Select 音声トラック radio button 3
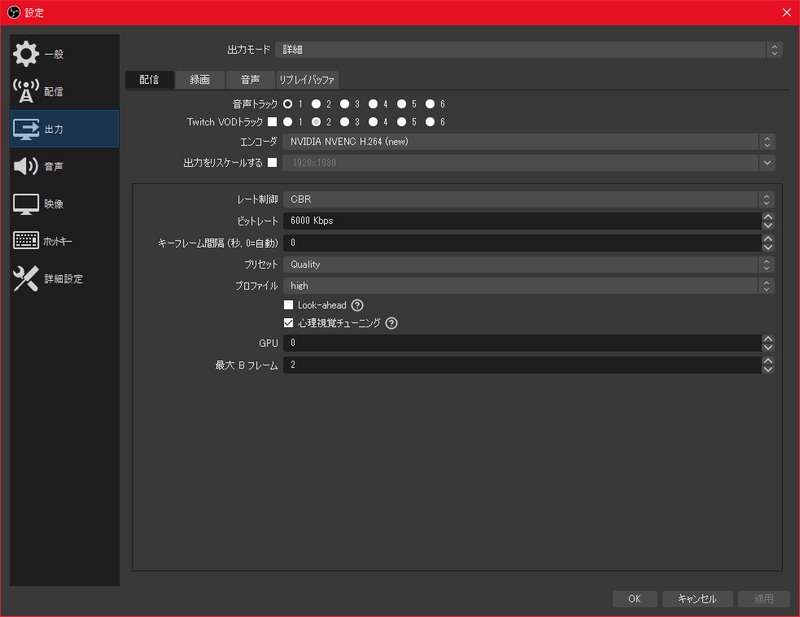This screenshot has height=617, width=800. (345, 104)
